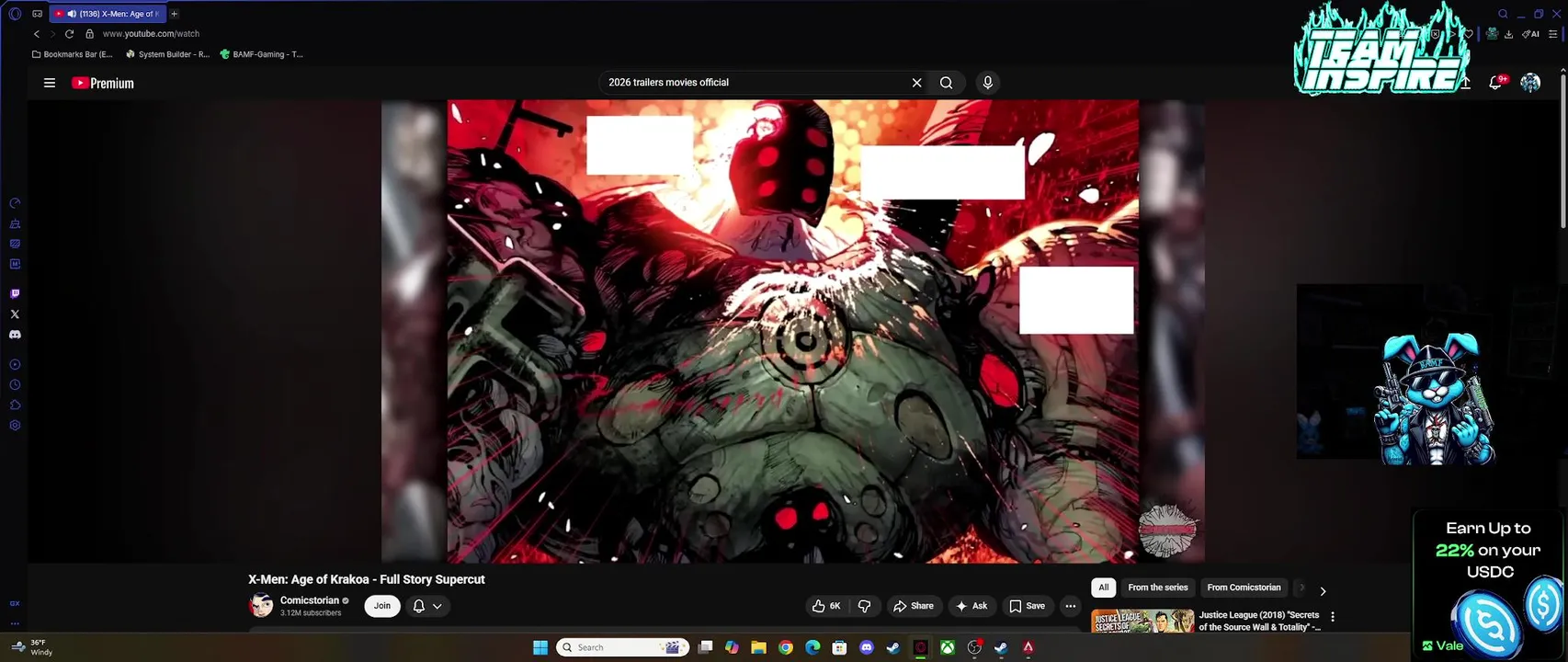
Task: Open the Justice League (2018) video thumbnail
Action: (1142, 621)
